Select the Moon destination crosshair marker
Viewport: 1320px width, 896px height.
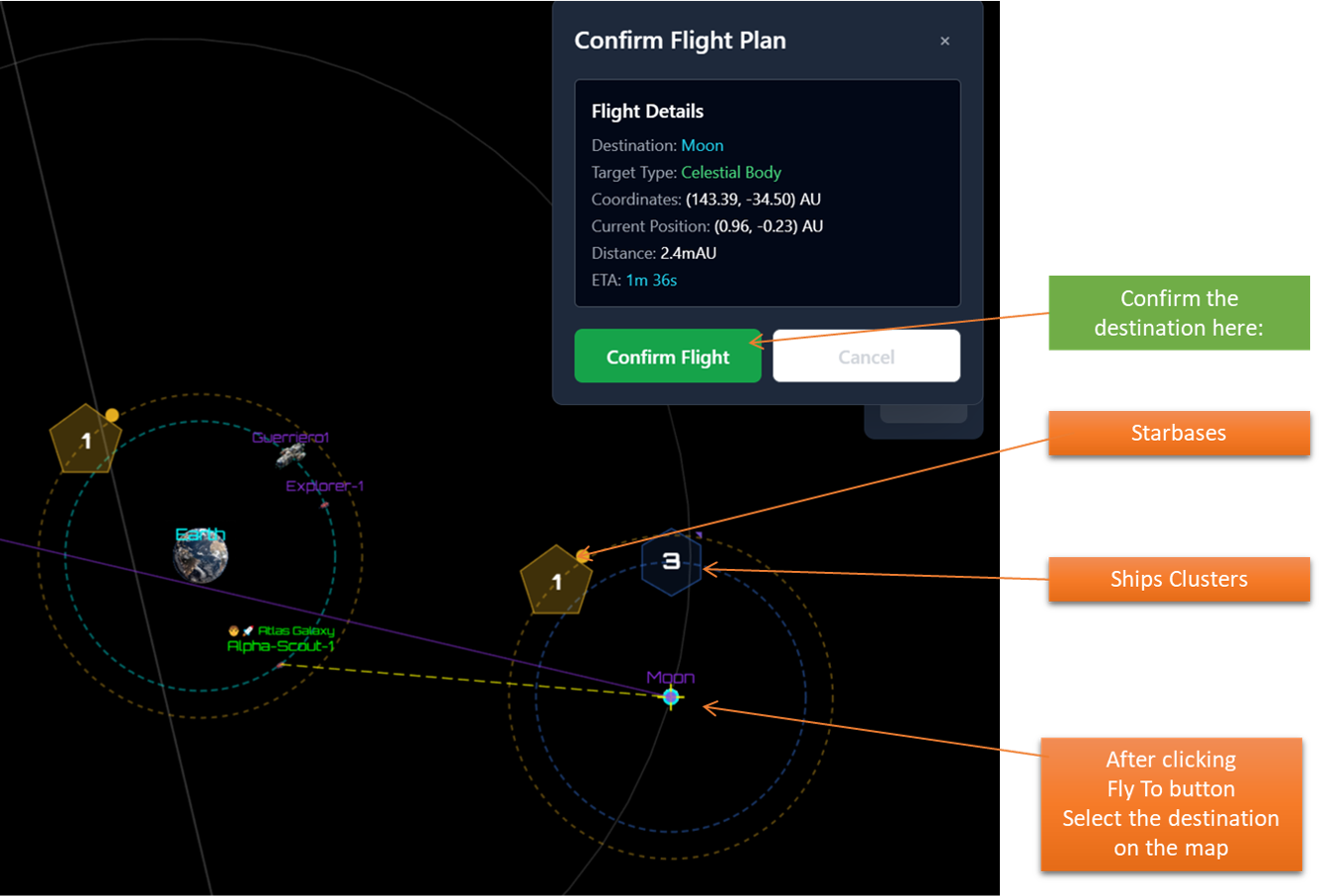coord(671,697)
